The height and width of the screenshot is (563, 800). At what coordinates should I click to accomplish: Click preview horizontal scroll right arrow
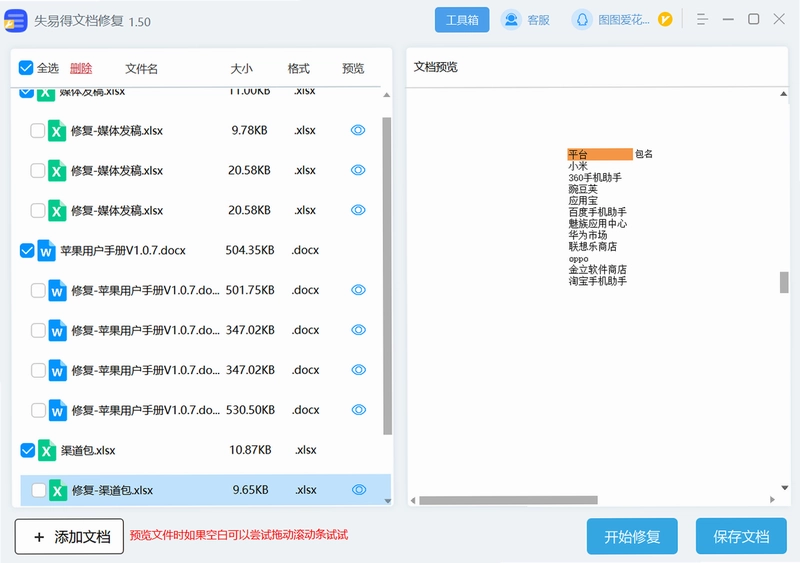(x=772, y=500)
